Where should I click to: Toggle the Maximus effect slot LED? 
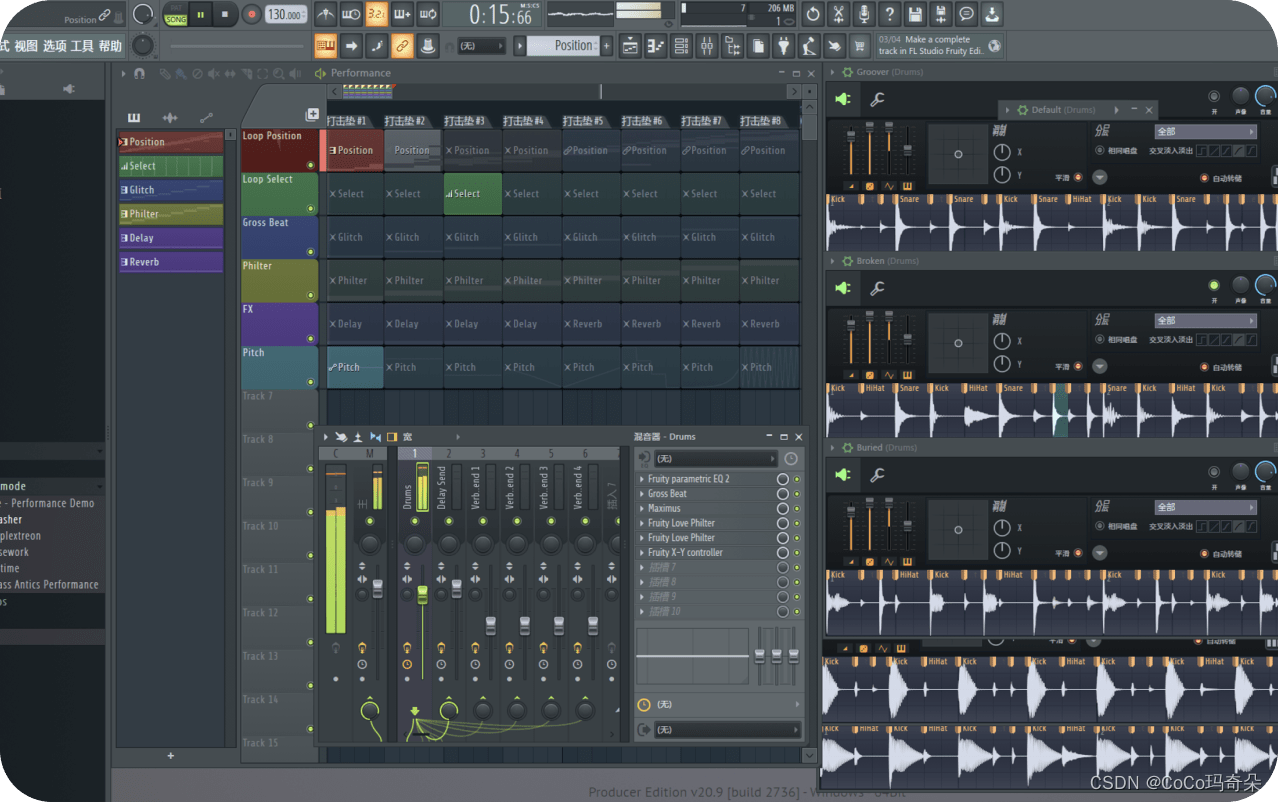pos(796,509)
